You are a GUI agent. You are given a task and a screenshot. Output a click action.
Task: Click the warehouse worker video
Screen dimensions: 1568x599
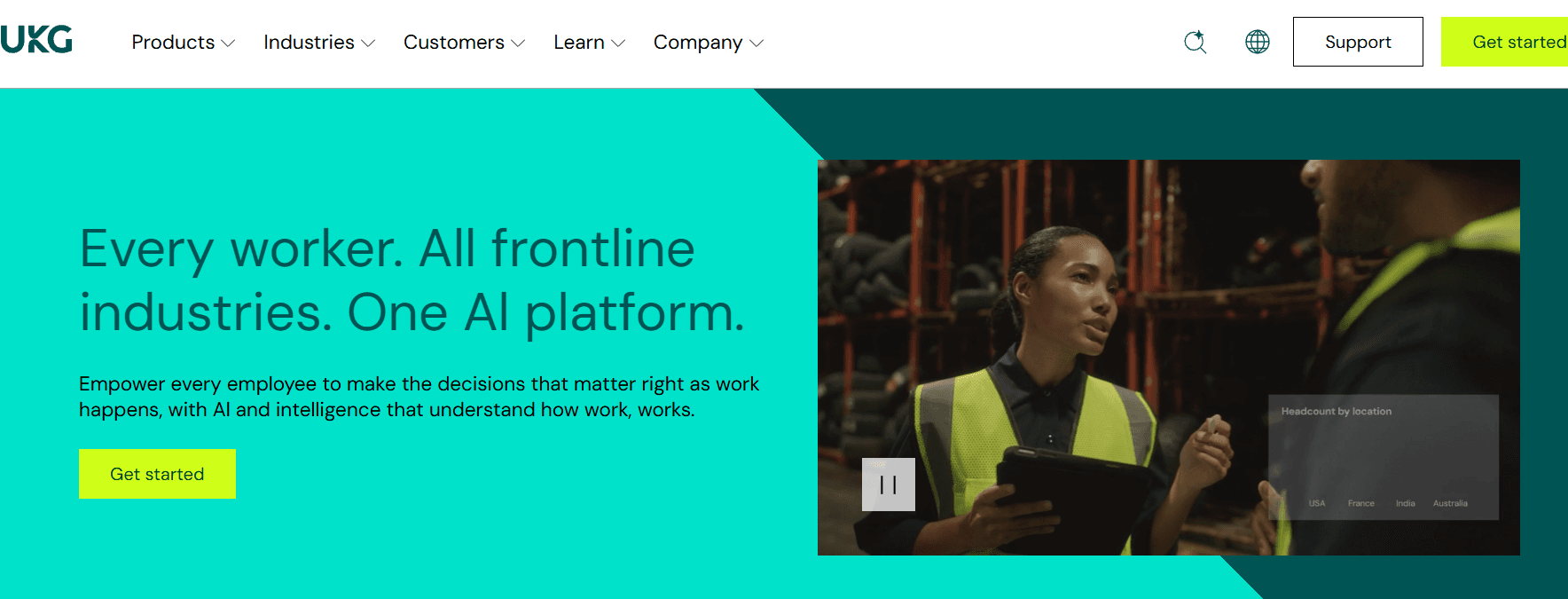pos(1169,358)
